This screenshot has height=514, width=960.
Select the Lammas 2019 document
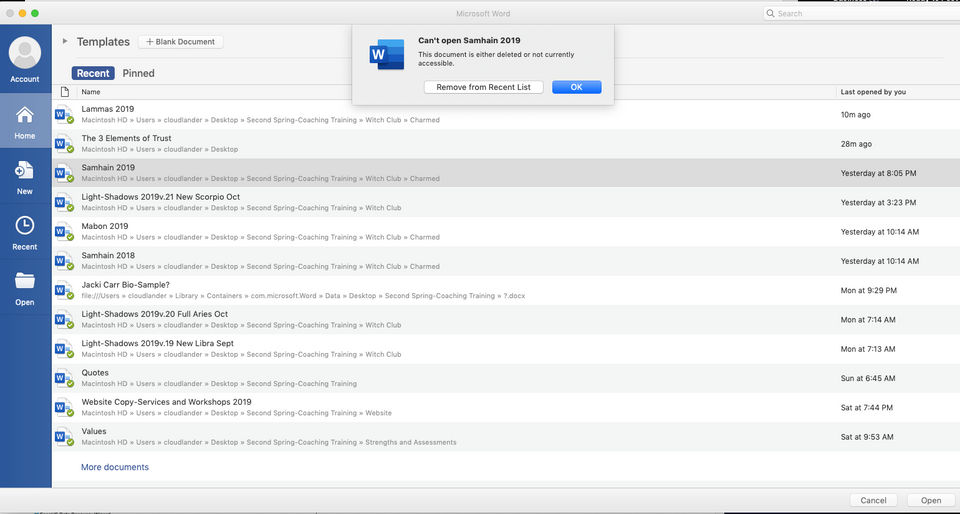tap(108, 109)
